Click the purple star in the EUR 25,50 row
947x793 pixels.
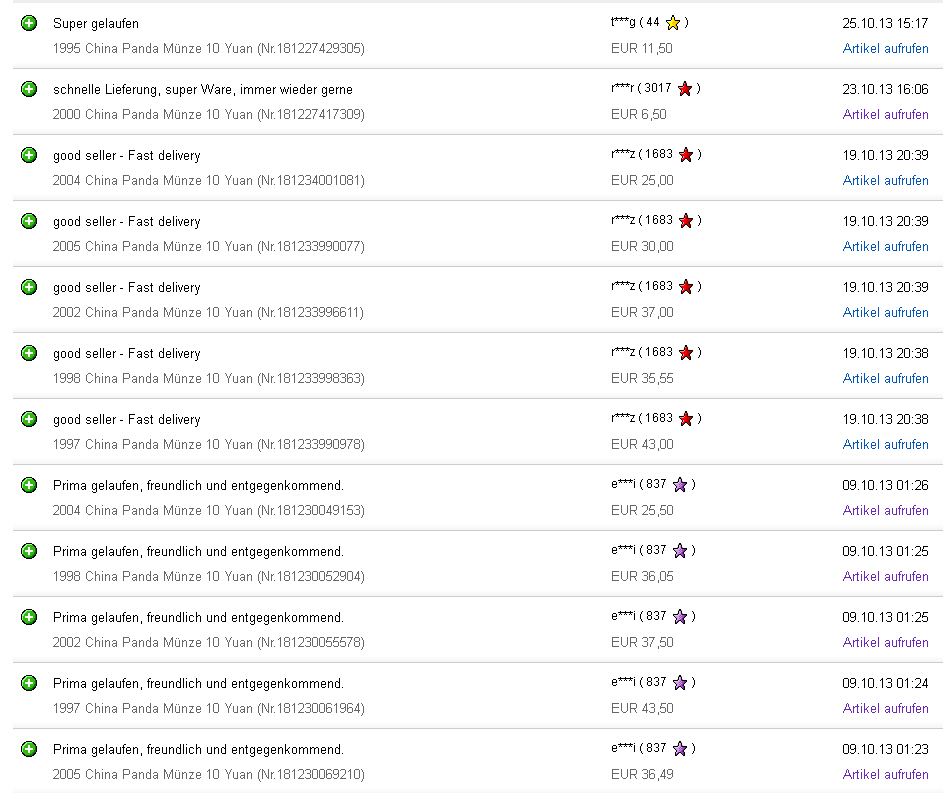(x=680, y=485)
